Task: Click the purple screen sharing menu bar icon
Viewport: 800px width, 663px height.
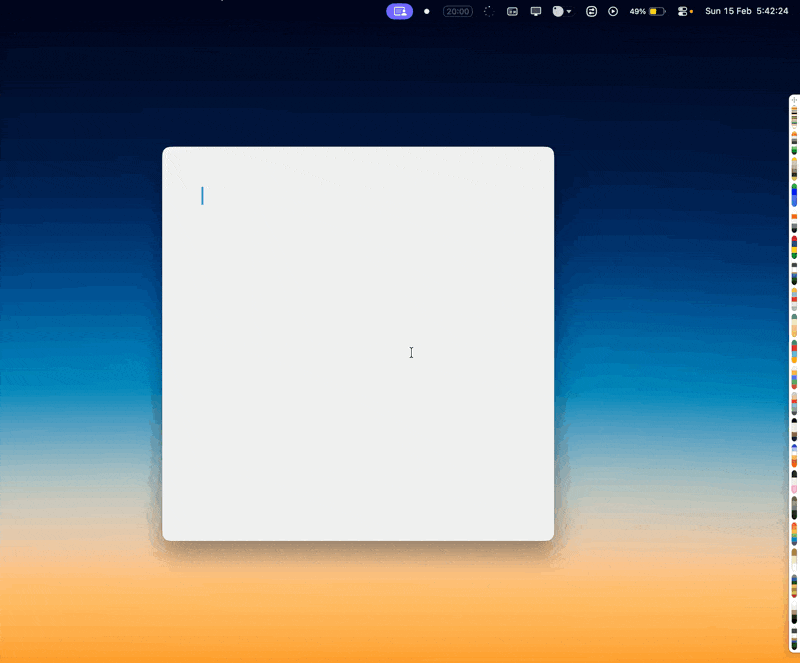Action: [x=399, y=11]
